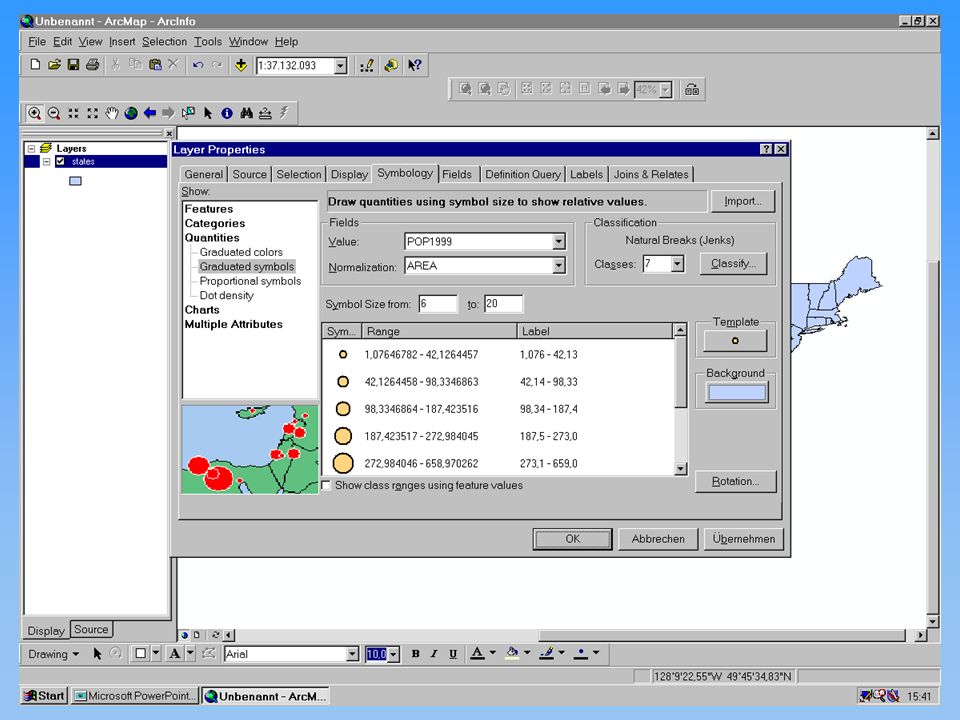Switch to the Joins & Relates tab
This screenshot has width=960, height=720.
[651, 174]
